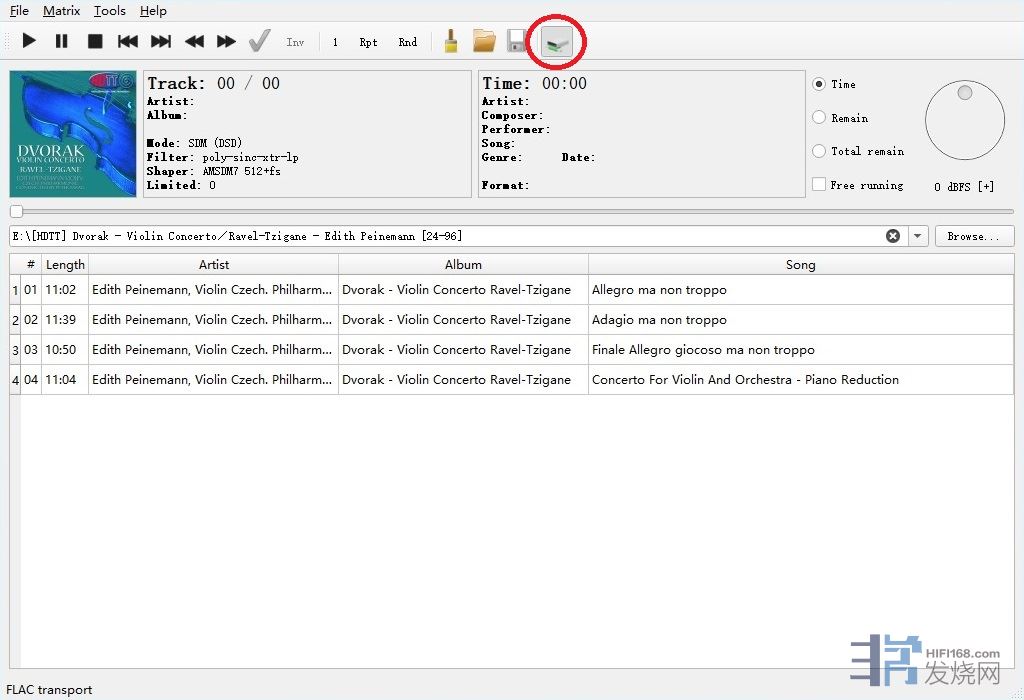Image resolution: width=1024 pixels, height=700 pixels.
Task: Click the Play button in toolbar
Action: point(29,41)
